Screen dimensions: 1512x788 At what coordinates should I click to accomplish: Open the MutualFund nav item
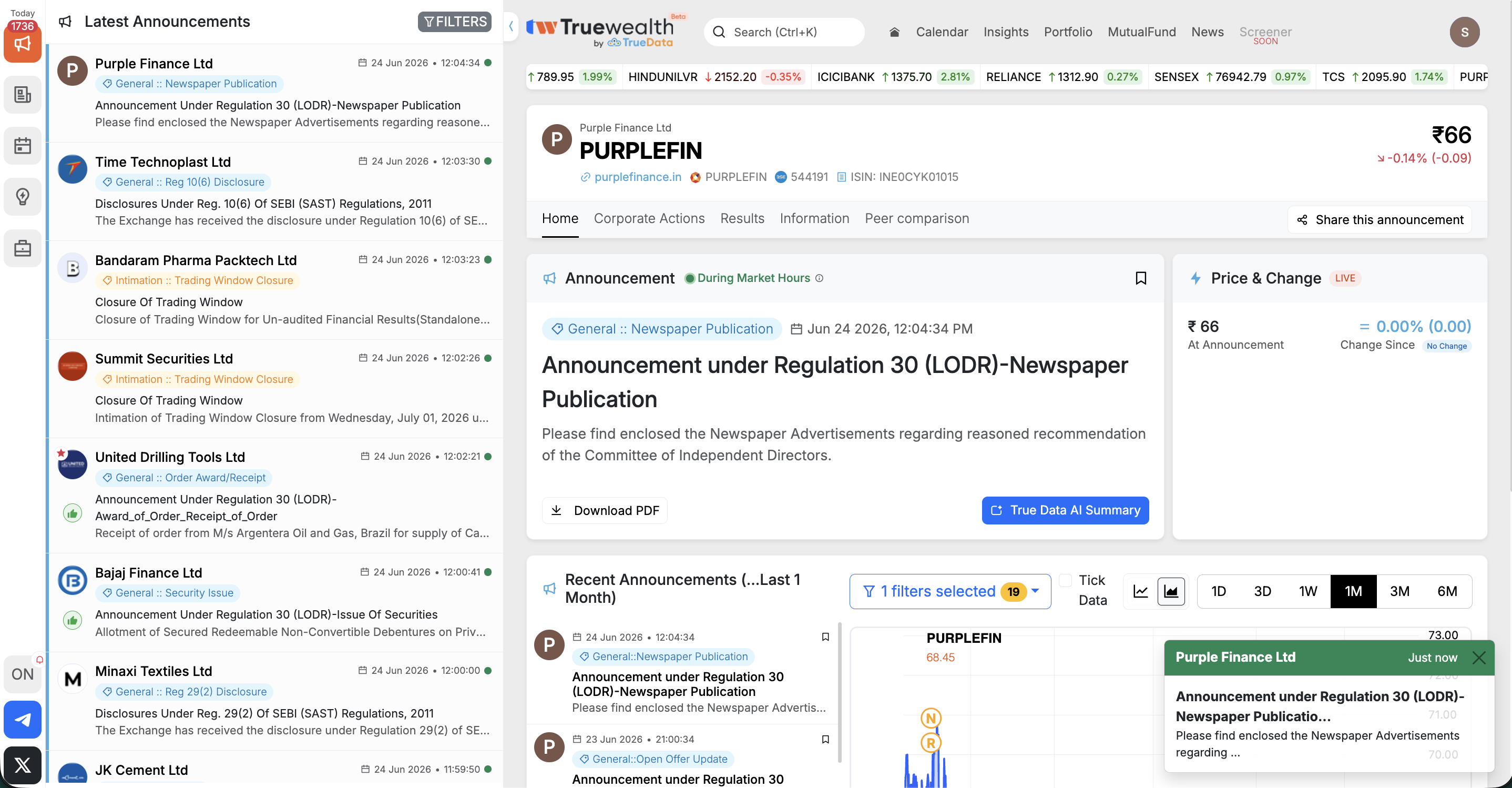pos(1141,32)
